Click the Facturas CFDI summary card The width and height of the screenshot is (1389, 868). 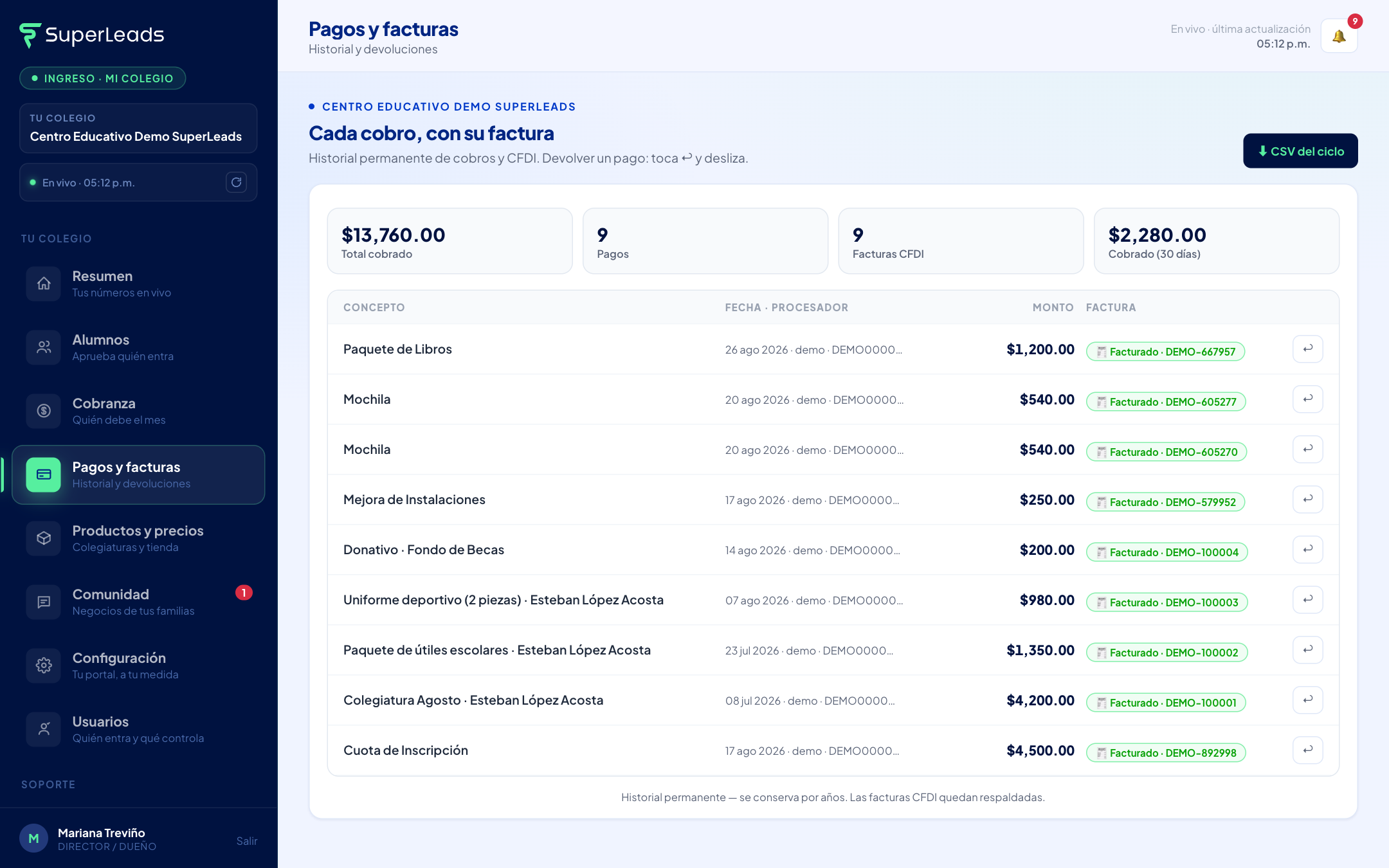[961, 241]
